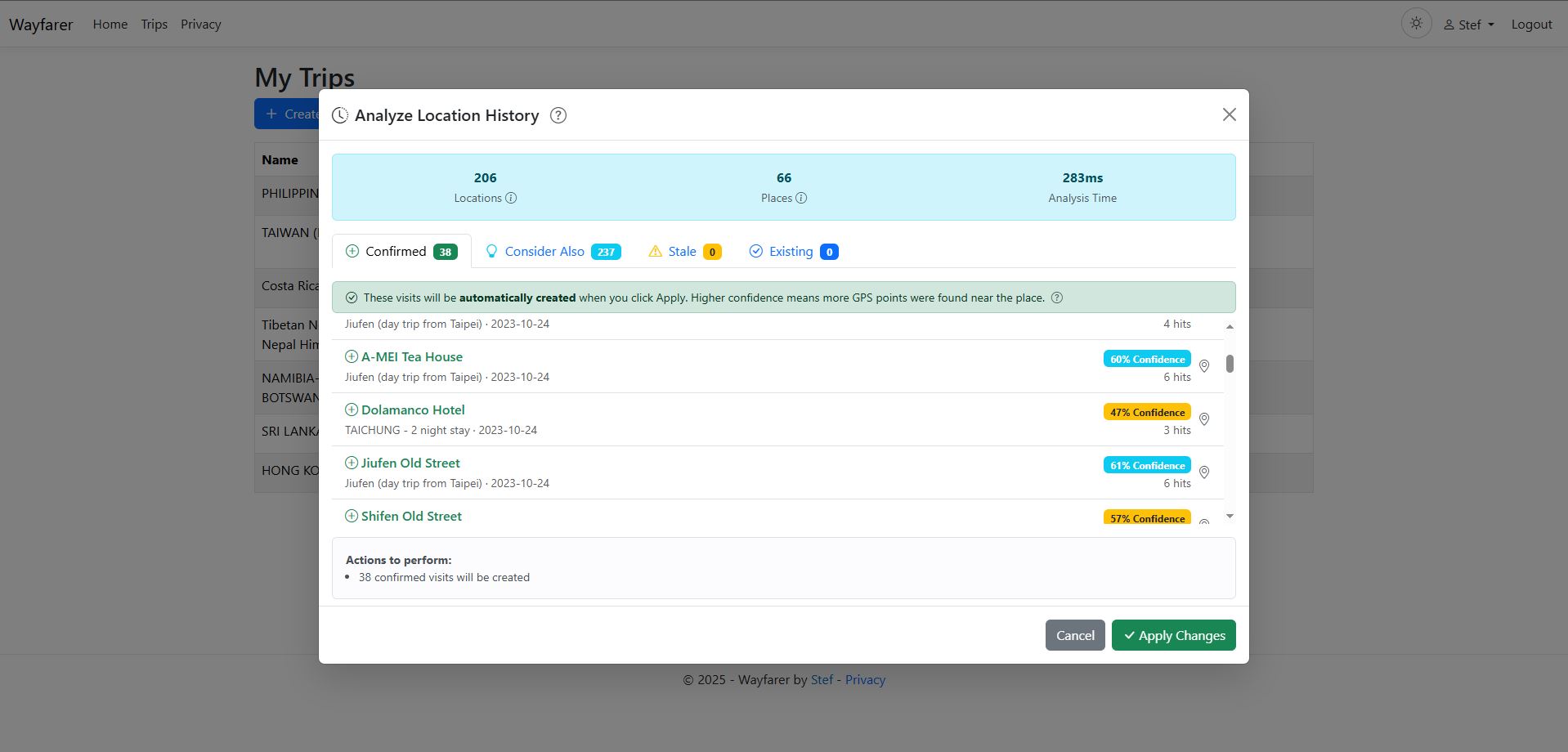Click the plus icon beside Shifen Old Street
The image size is (1568, 752).
(x=352, y=516)
